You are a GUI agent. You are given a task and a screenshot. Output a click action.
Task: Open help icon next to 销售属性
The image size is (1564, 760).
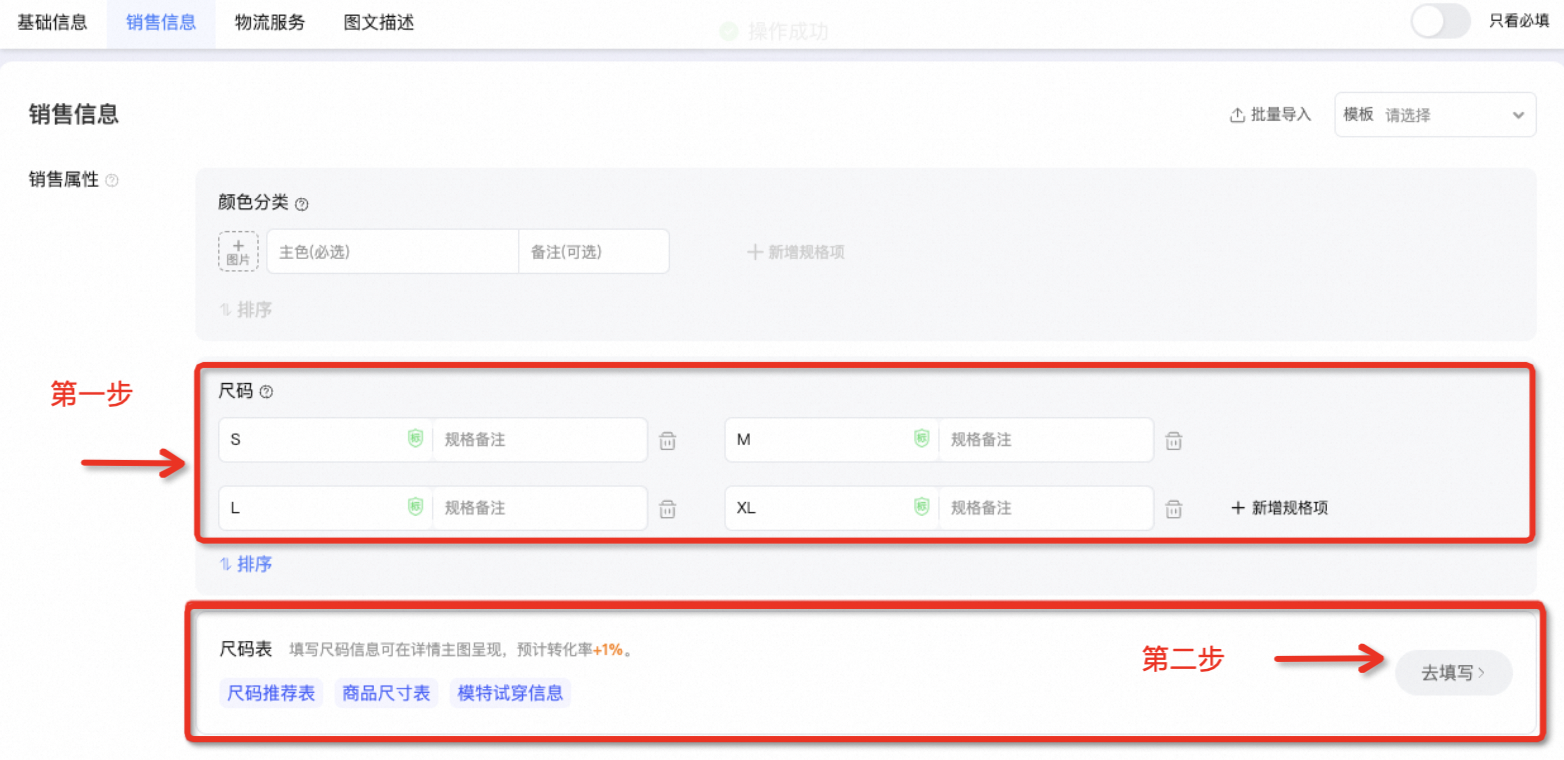(x=112, y=181)
